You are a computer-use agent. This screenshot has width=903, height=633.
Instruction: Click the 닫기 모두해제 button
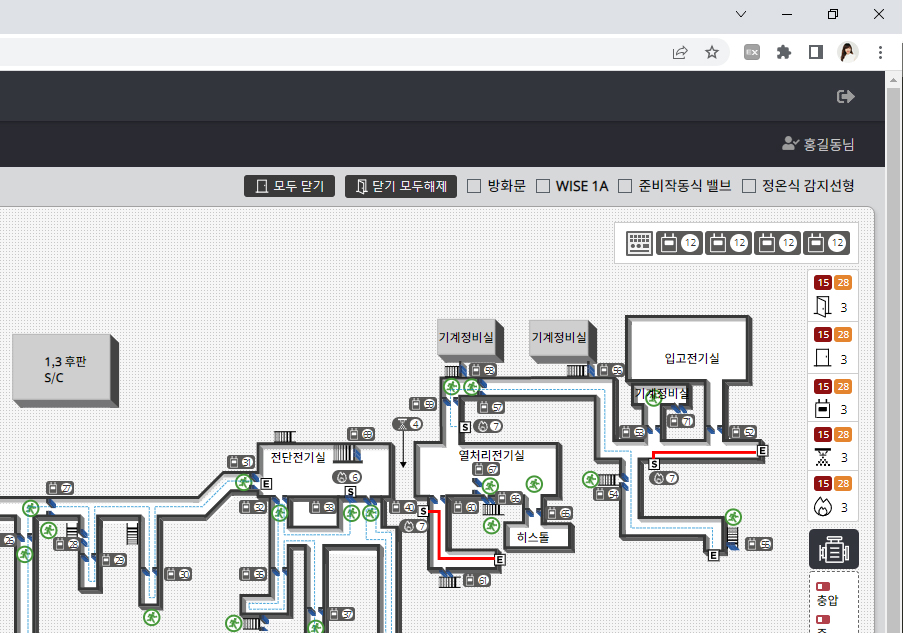point(401,186)
